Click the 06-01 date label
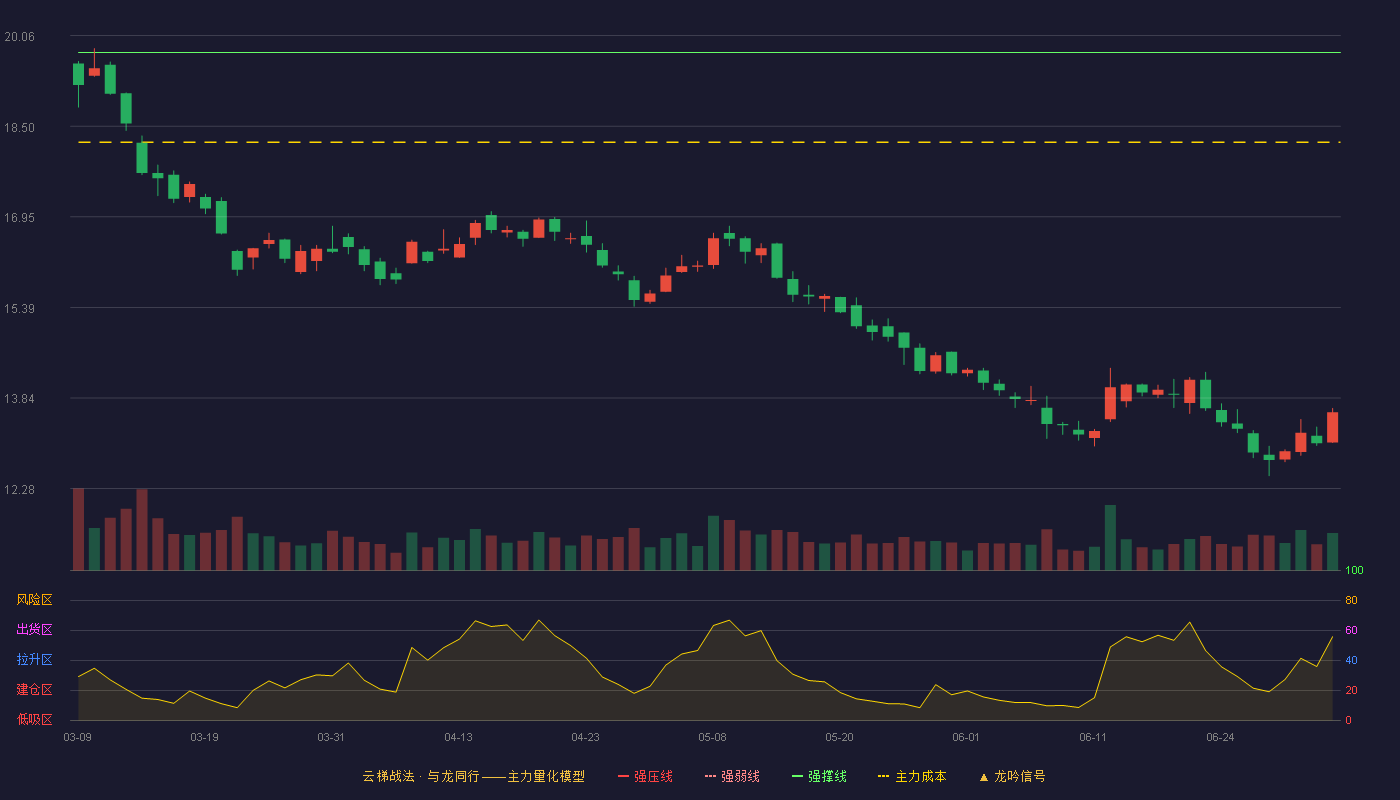Image resolution: width=1400 pixels, height=800 pixels. pos(966,737)
